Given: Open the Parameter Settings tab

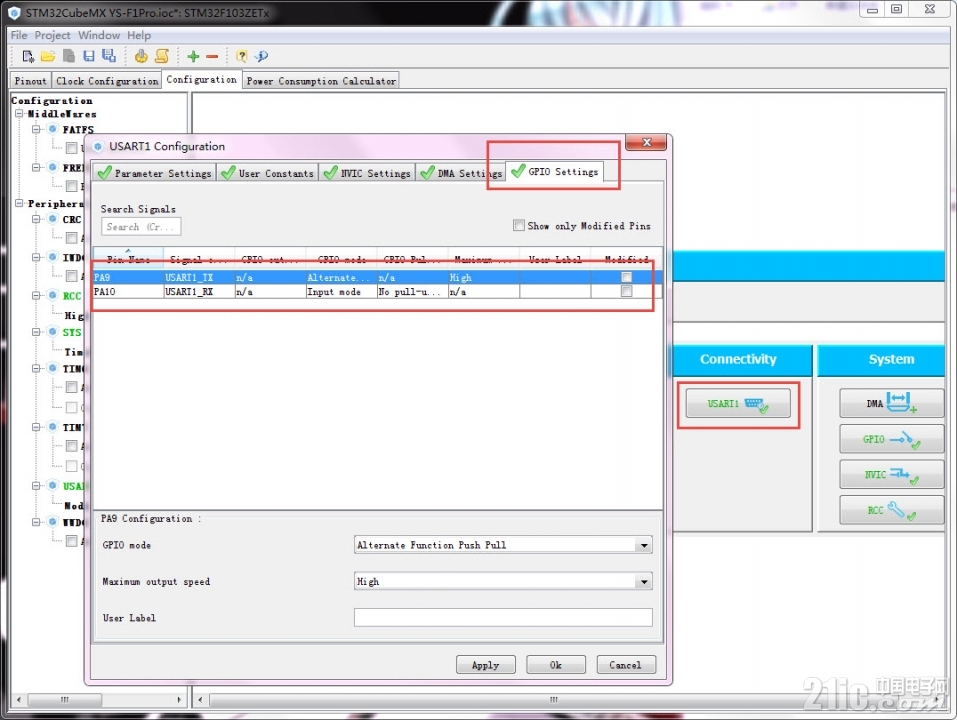Looking at the screenshot, I should click(155, 173).
